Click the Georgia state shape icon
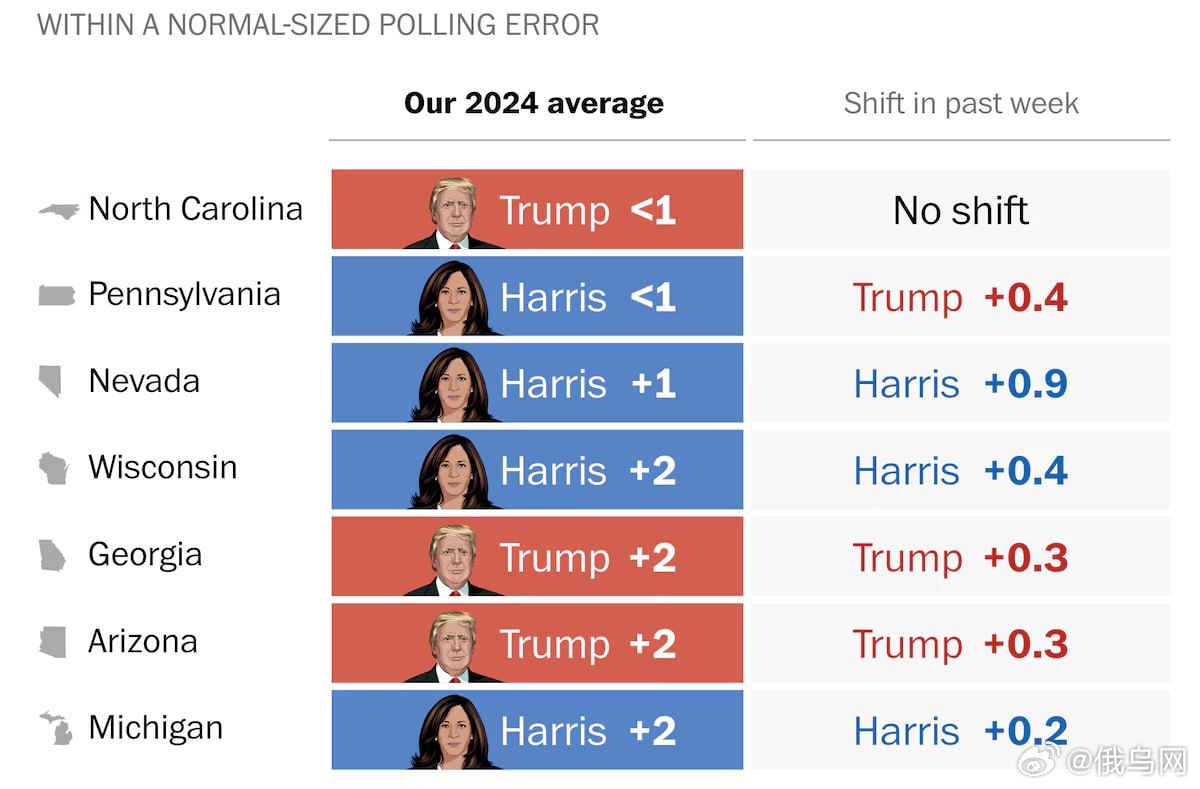The width and height of the screenshot is (1200, 789). [x=52, y=555]
